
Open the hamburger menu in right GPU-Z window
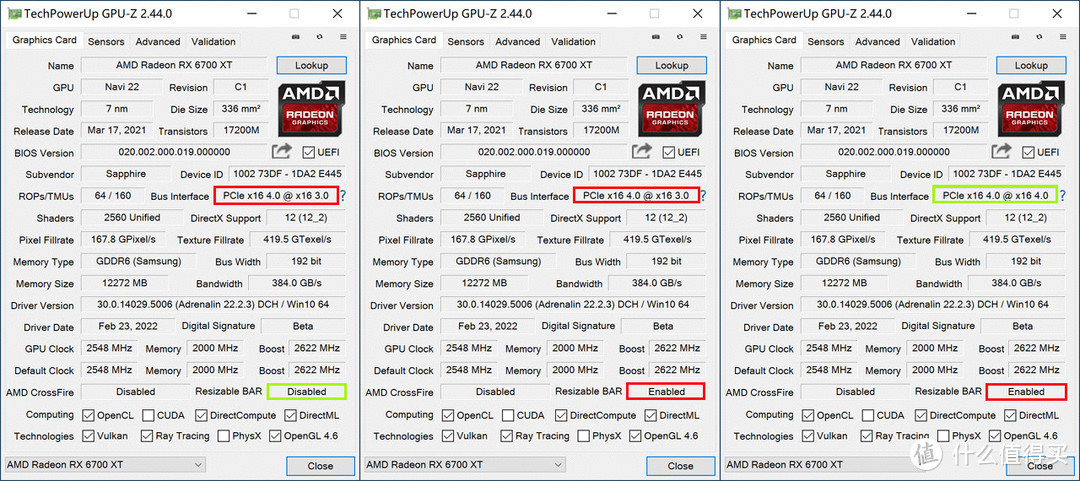[1063, 37]
